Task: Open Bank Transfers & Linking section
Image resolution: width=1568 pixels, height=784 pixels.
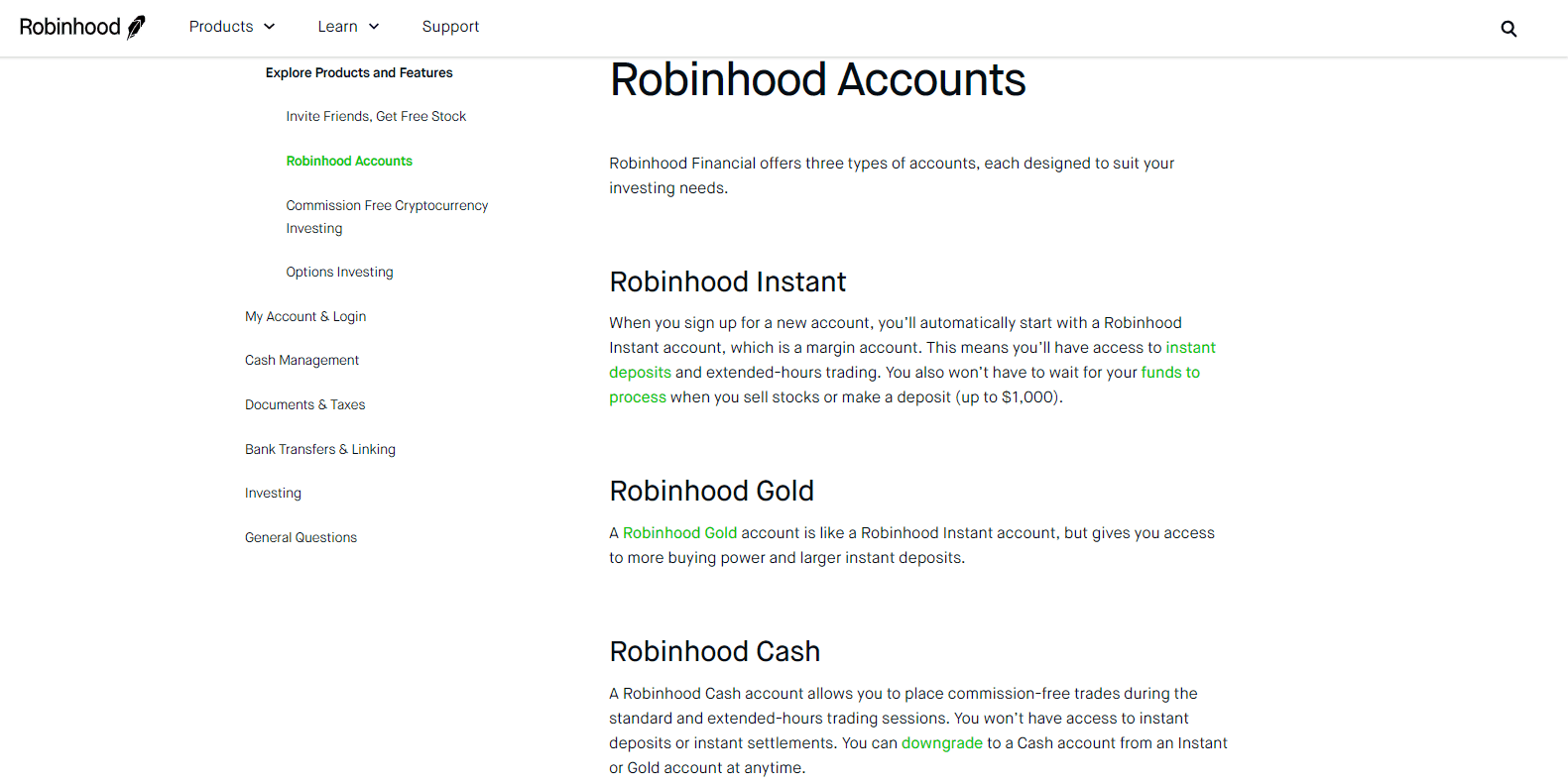Action: click(x=319, y=449)
